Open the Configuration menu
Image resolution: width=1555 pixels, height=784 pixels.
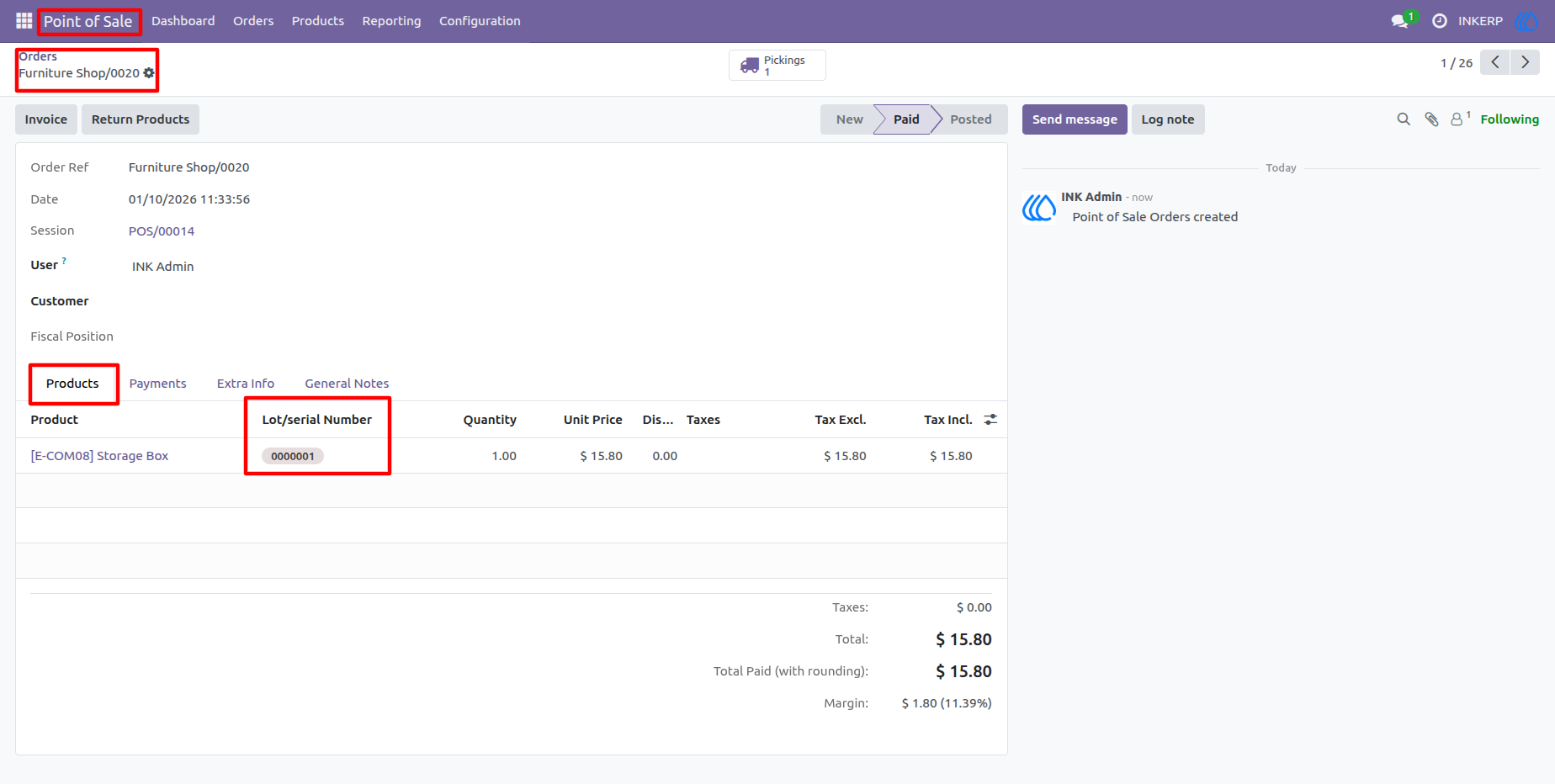(x=480, y=21)
